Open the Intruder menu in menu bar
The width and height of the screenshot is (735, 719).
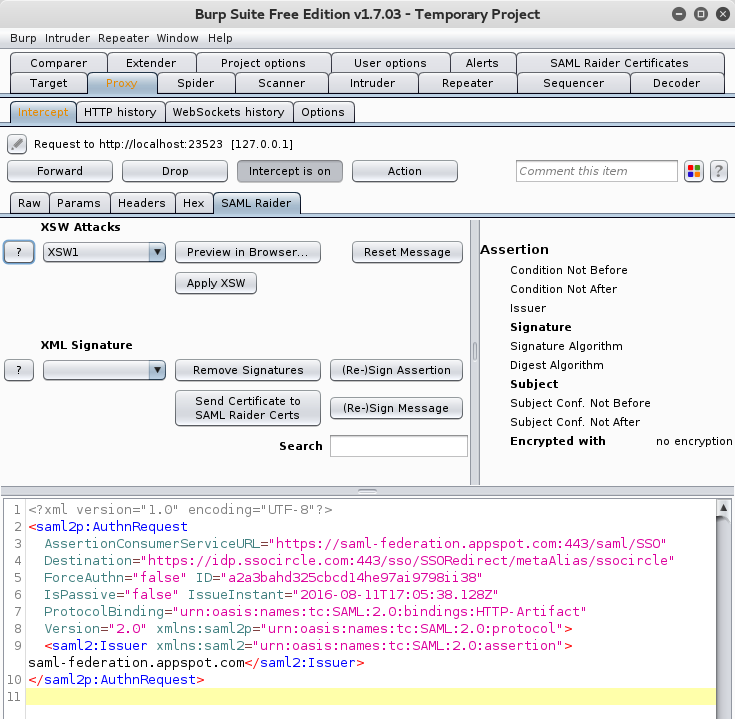(67, 38)
